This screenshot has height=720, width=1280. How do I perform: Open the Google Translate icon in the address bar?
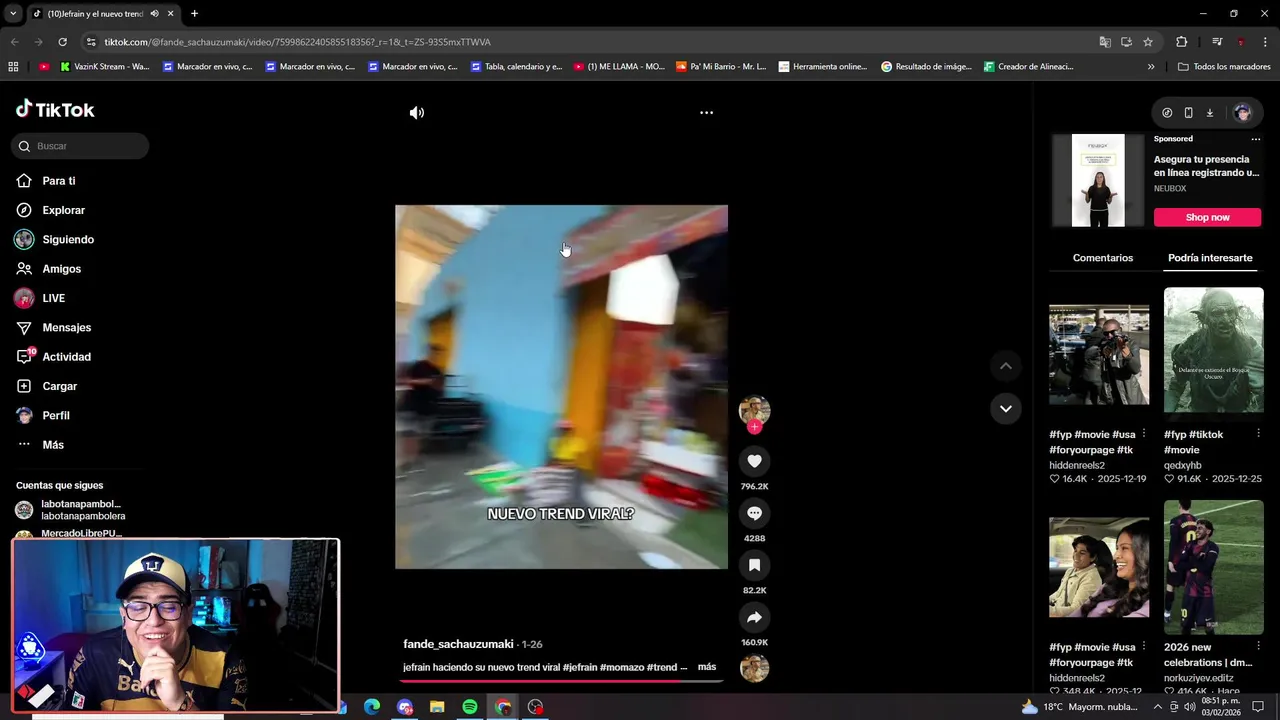1105,42
